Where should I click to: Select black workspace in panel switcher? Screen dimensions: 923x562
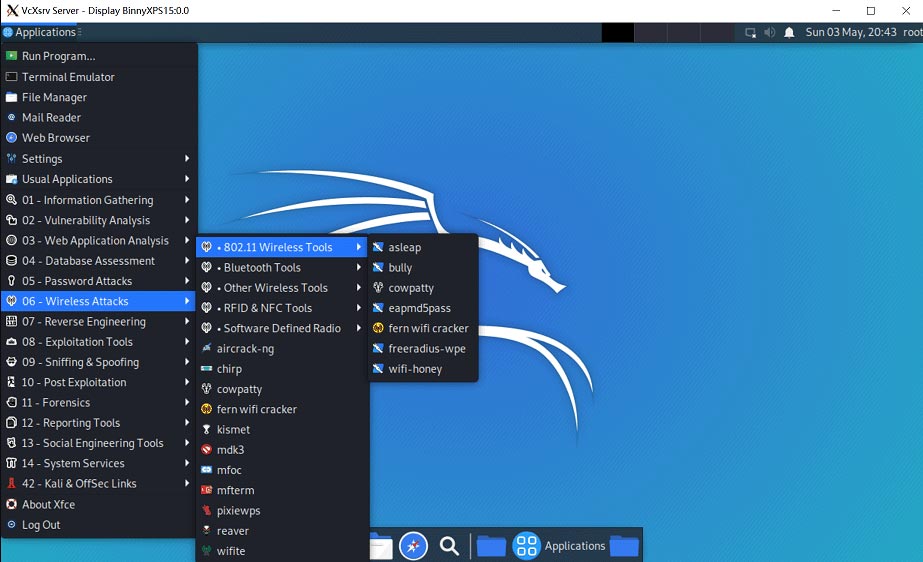(617, 32)
